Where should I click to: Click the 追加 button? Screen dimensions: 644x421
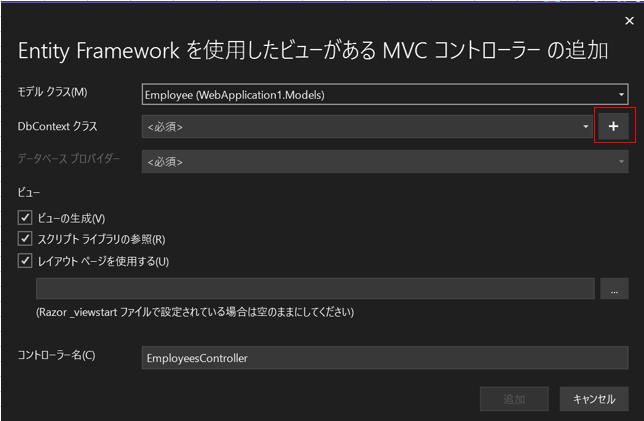click(x=514, y=399)
